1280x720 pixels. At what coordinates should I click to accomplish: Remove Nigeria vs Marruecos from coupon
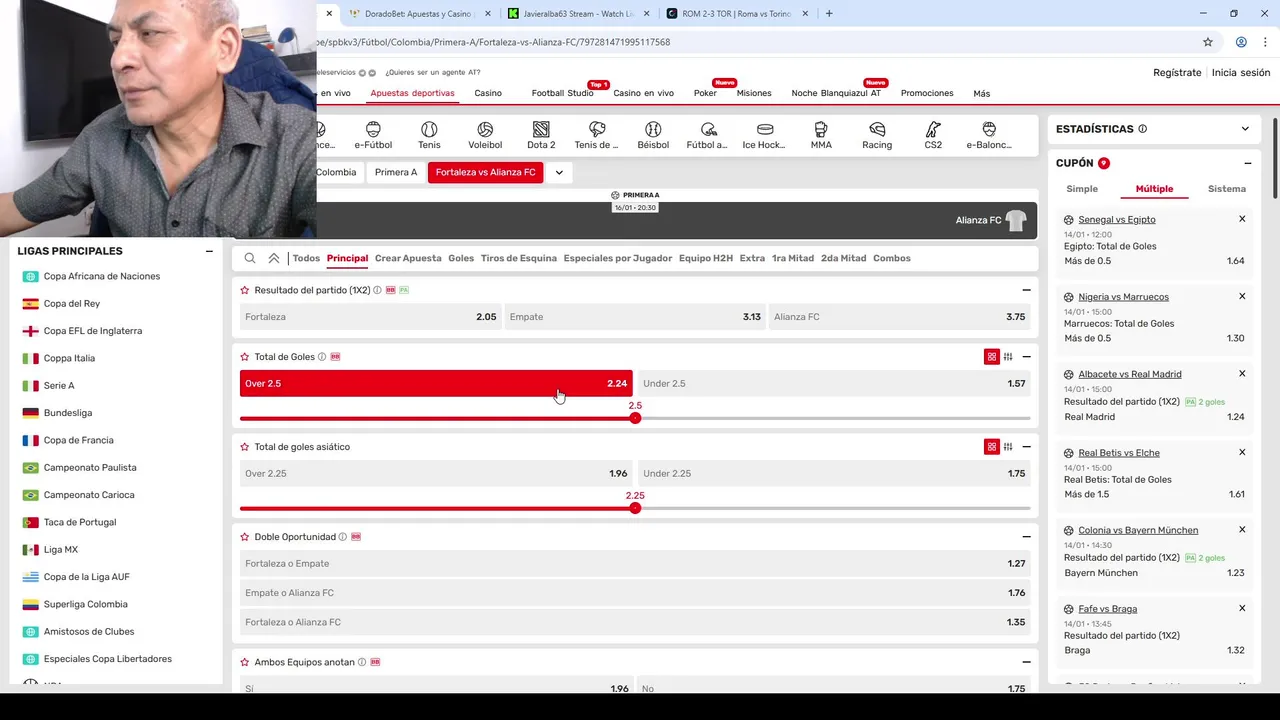tap(1242, 296)
